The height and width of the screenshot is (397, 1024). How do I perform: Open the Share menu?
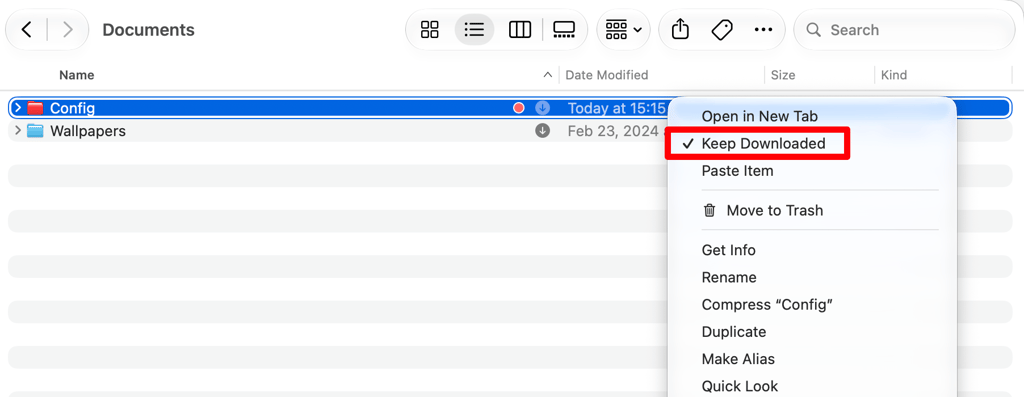pos(680,29)
